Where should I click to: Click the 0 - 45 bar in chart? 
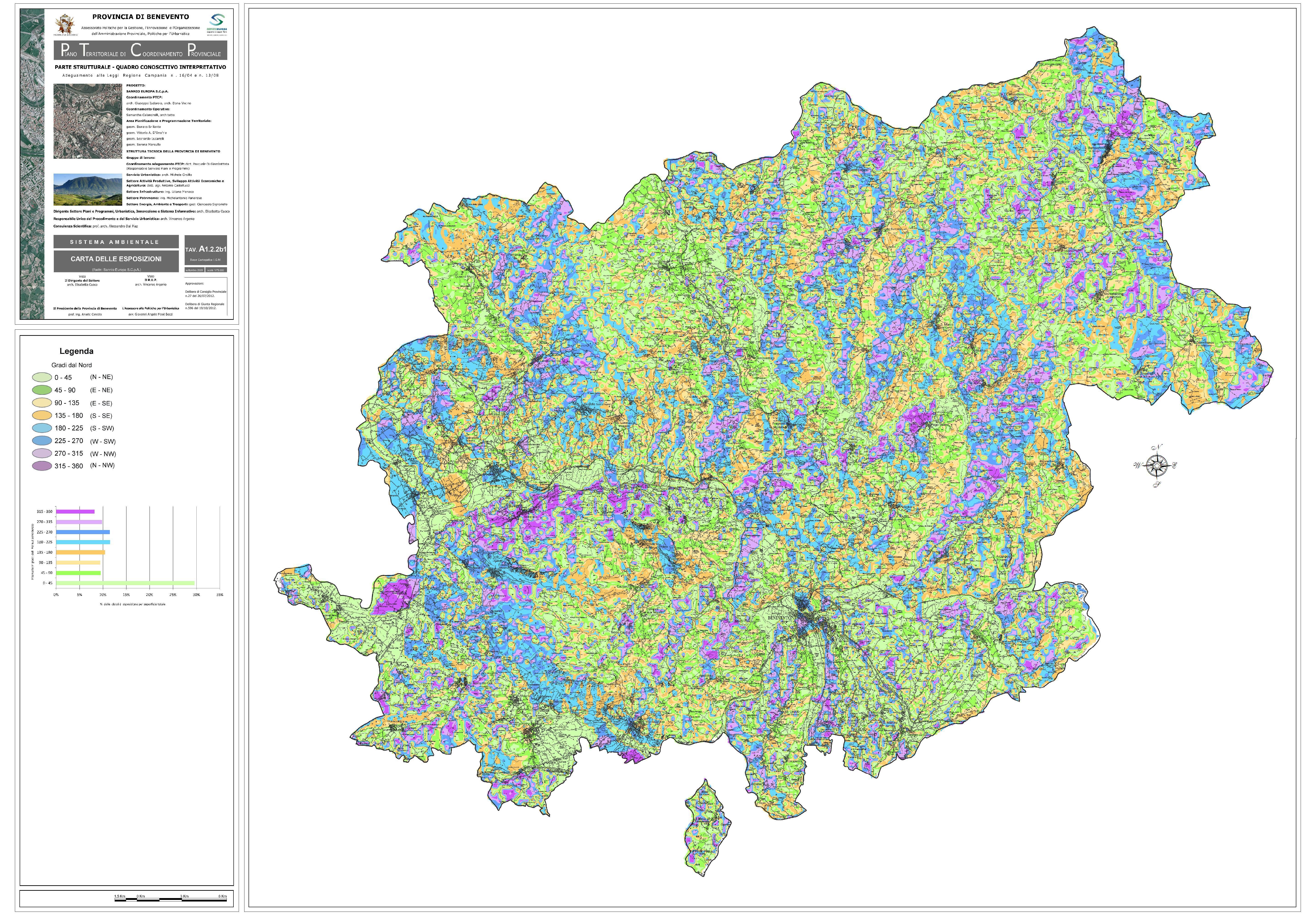(x=125, y=583)
